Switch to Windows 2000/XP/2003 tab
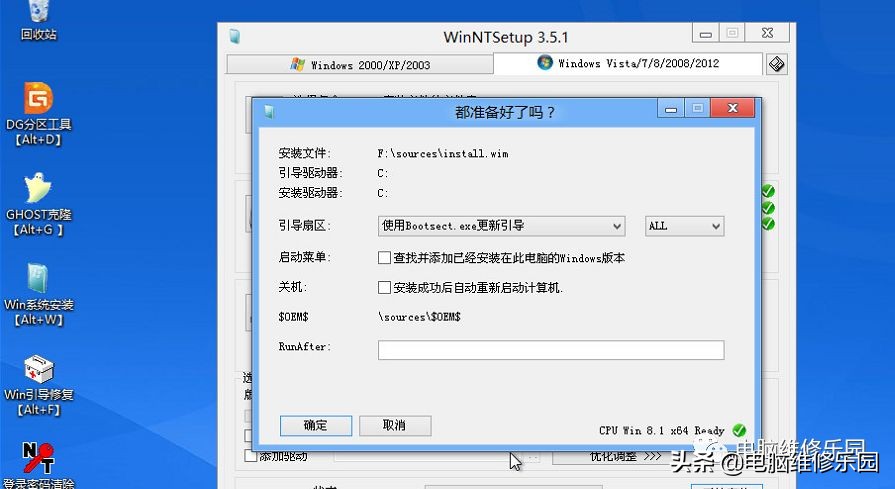The height and width of the screenshot is (489, 895). pyautogui.click(x=360, y=64)
